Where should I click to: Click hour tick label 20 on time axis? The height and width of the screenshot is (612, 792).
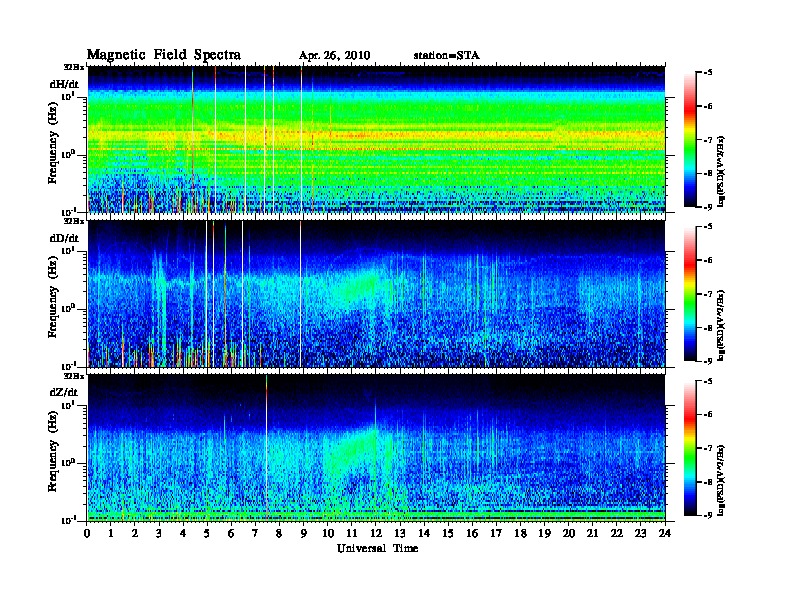(x=569, y=534)
